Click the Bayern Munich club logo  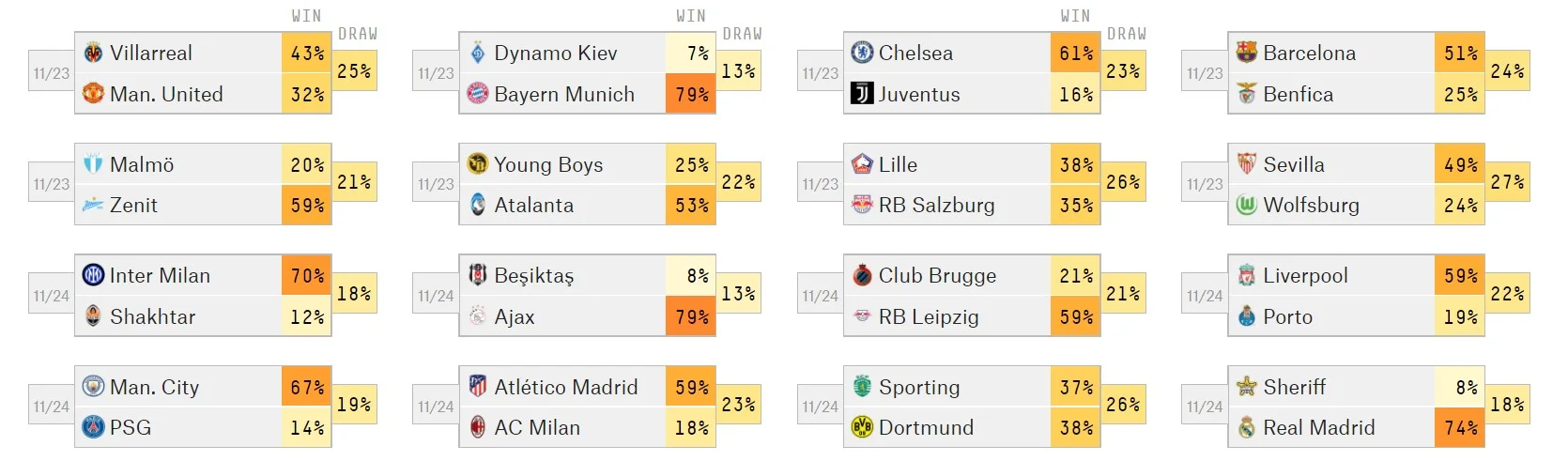(478, 94)
